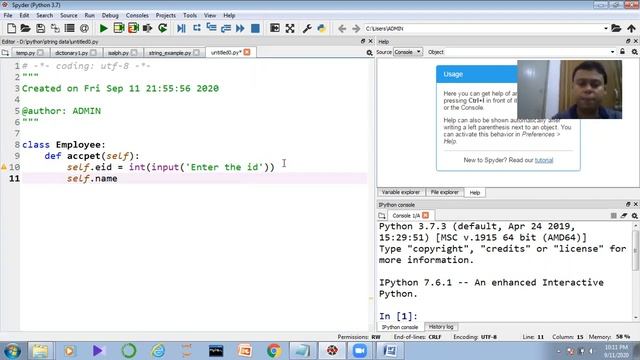Open Projects menu

pyautogui.click(x=165, y=15)
